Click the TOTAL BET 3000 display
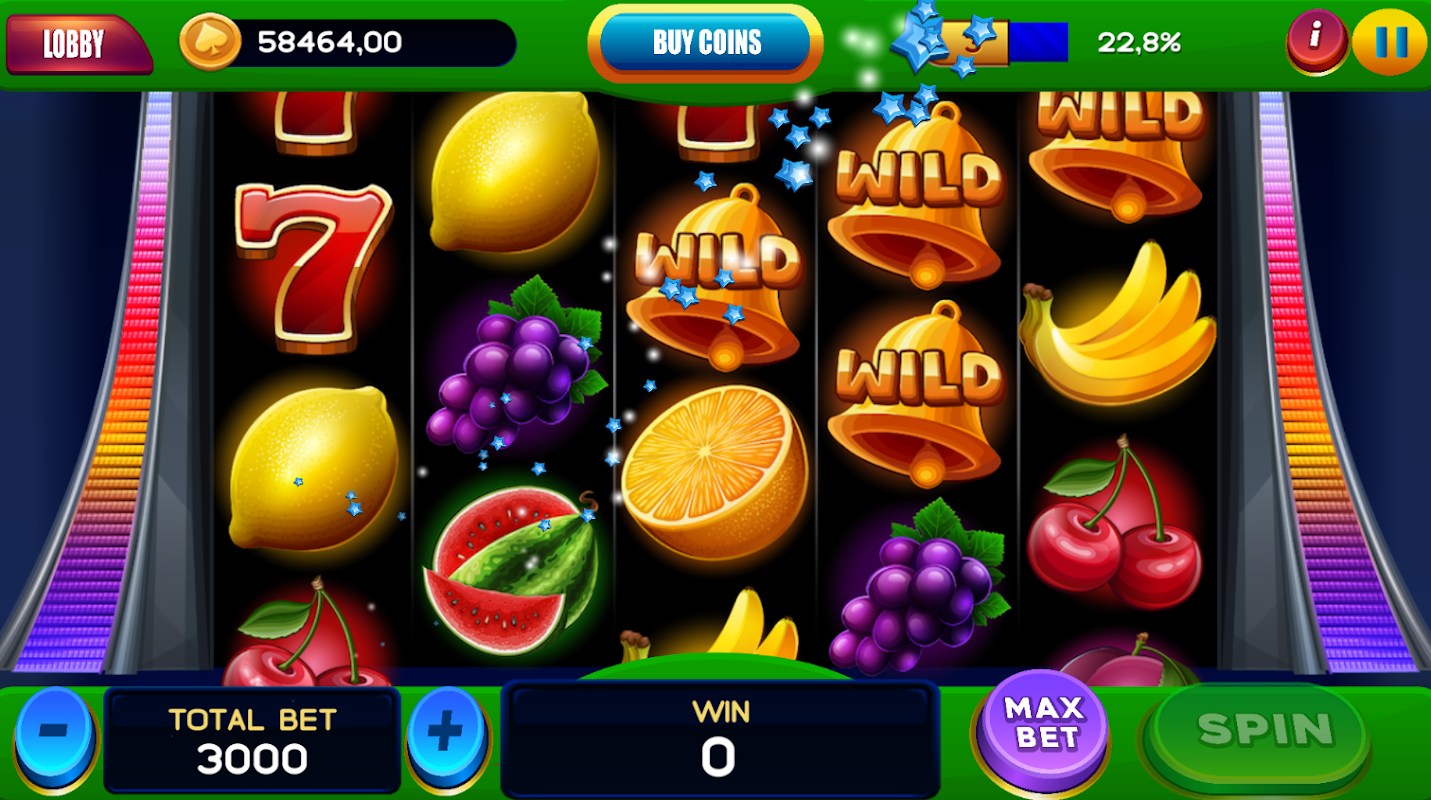 252,740
